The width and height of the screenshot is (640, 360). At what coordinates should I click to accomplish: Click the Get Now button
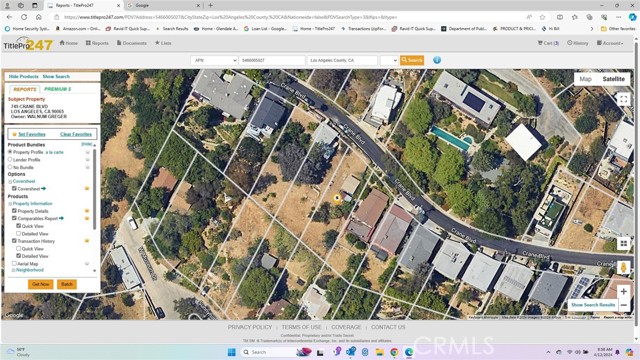[40, 284]
